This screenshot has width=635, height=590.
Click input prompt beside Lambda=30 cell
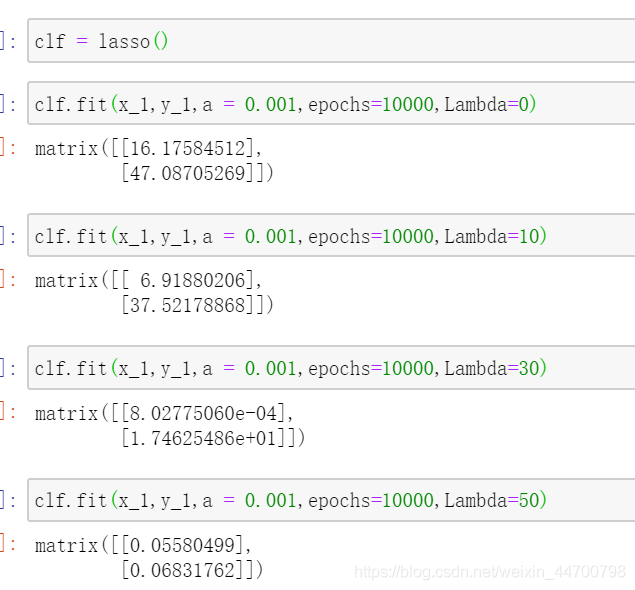point(8,368)
